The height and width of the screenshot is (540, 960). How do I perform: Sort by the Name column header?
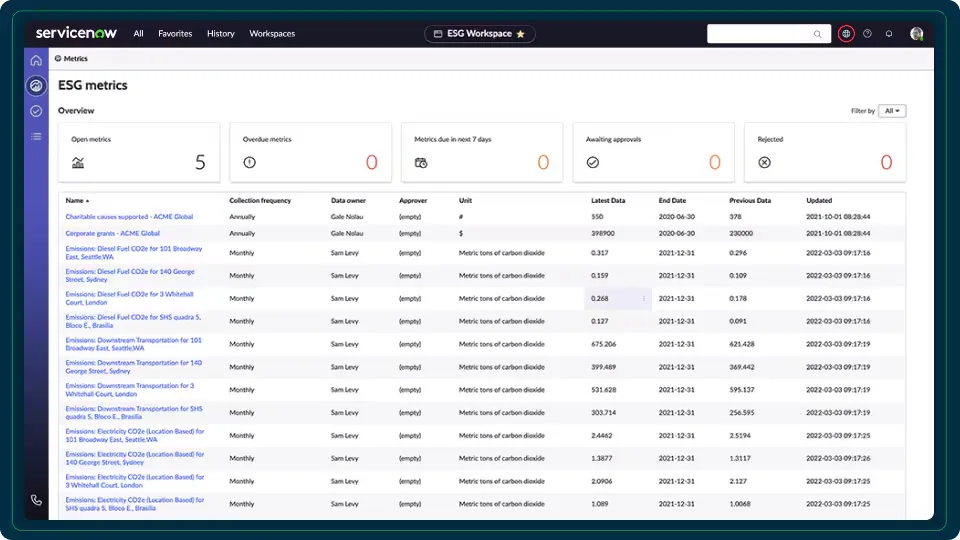coord(75,201)
